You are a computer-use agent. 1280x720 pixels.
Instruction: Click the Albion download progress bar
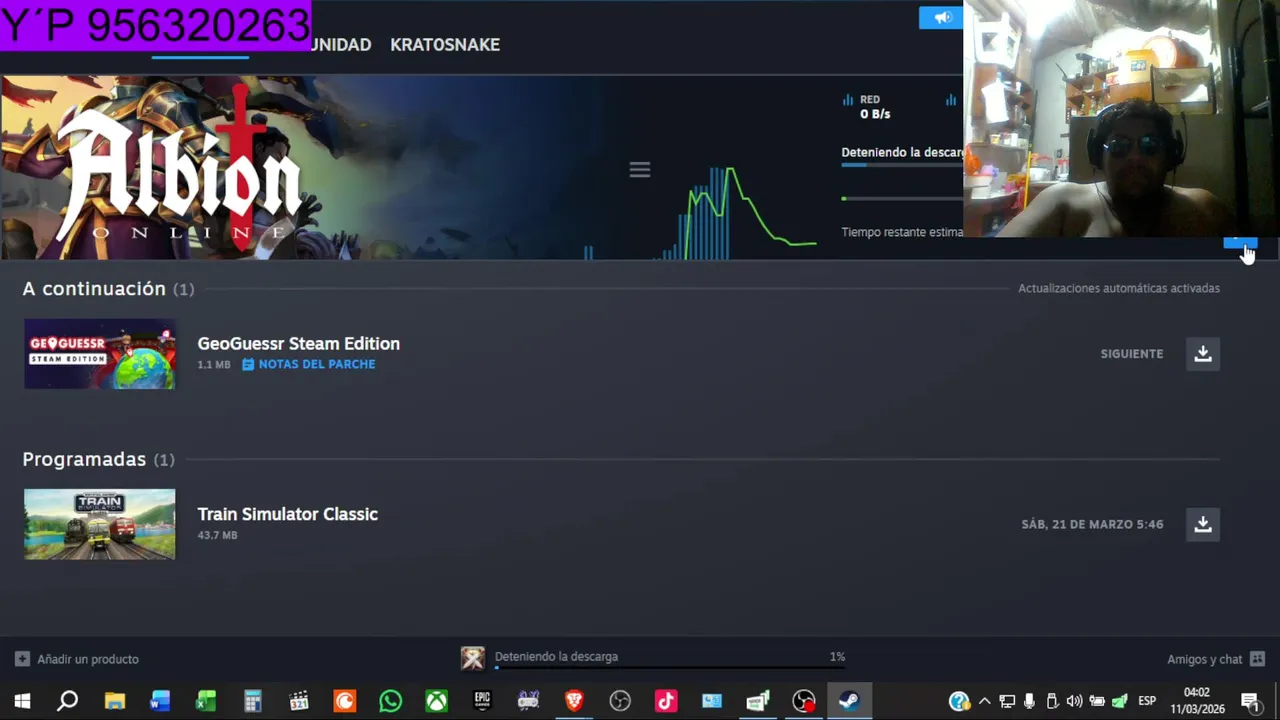(x=902, y=165)
